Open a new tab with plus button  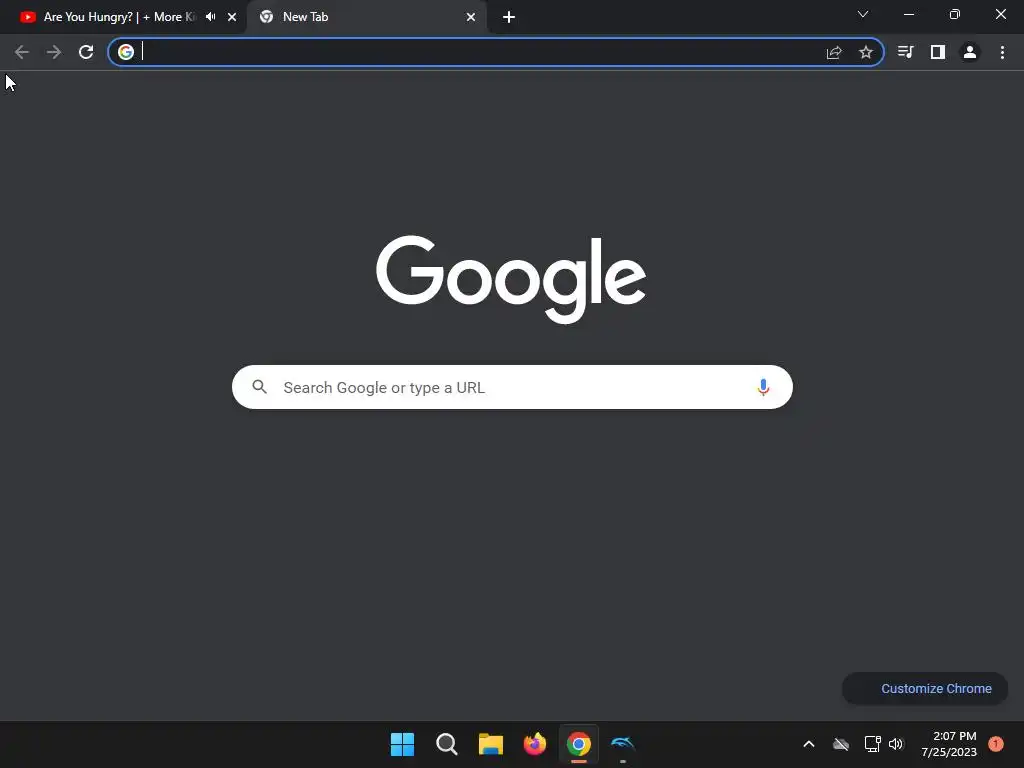click(x=509, y=17)
